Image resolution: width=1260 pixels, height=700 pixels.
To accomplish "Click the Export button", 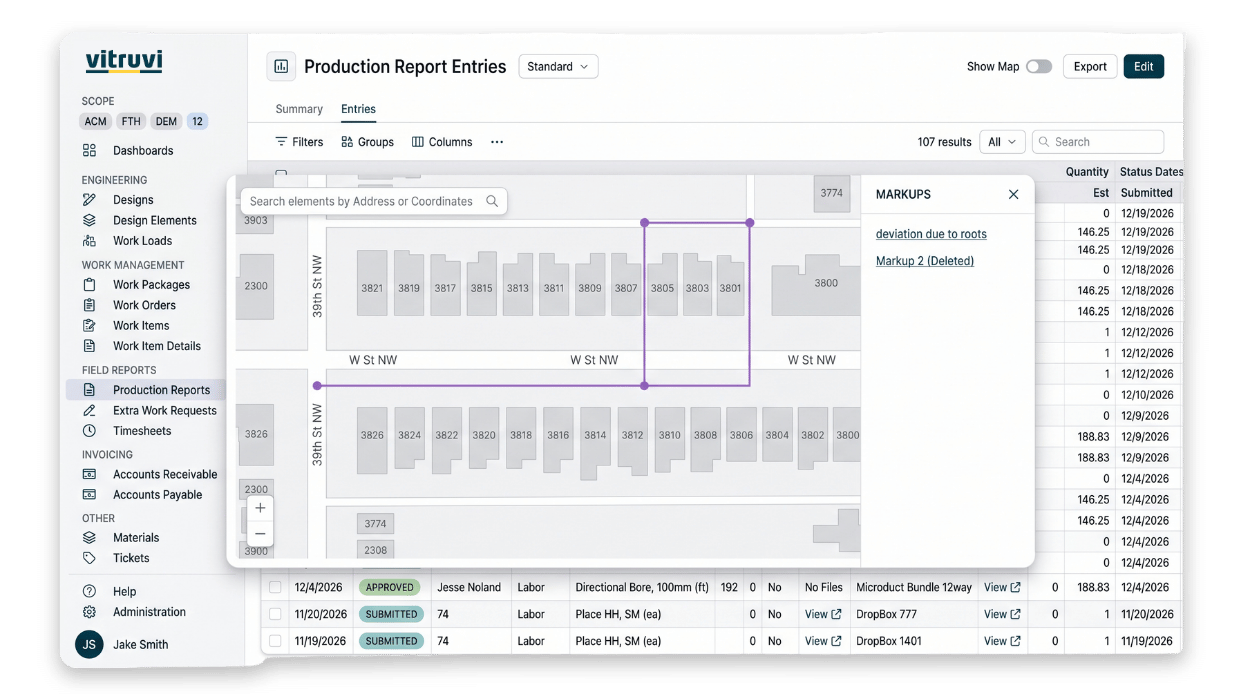I will (x=1090, y=67).
